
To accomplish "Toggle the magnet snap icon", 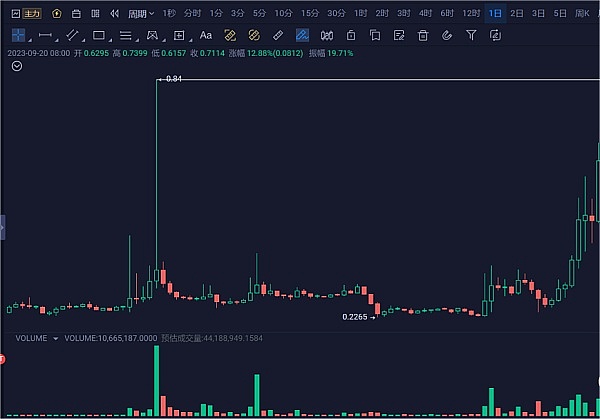I will (x=327, y=36).
